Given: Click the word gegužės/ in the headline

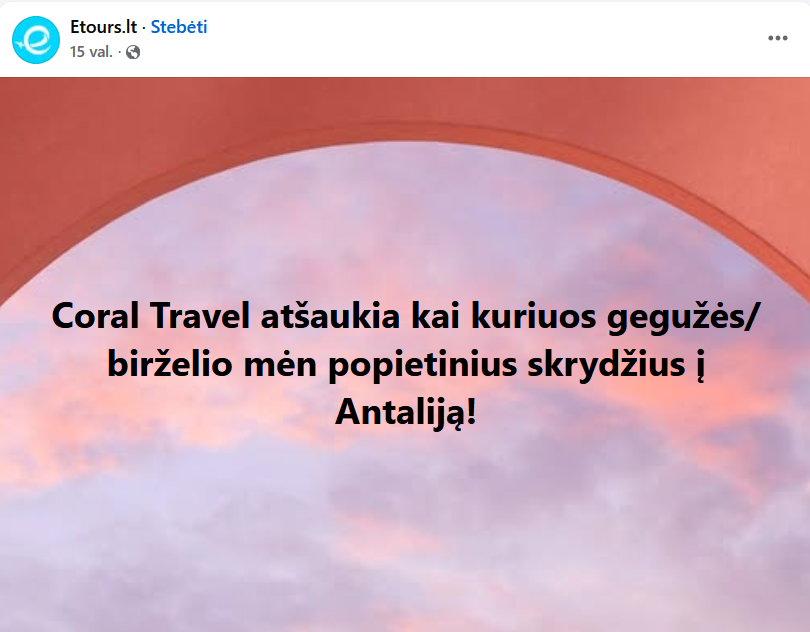Looking at the screenshot, I should coord(682,318).
